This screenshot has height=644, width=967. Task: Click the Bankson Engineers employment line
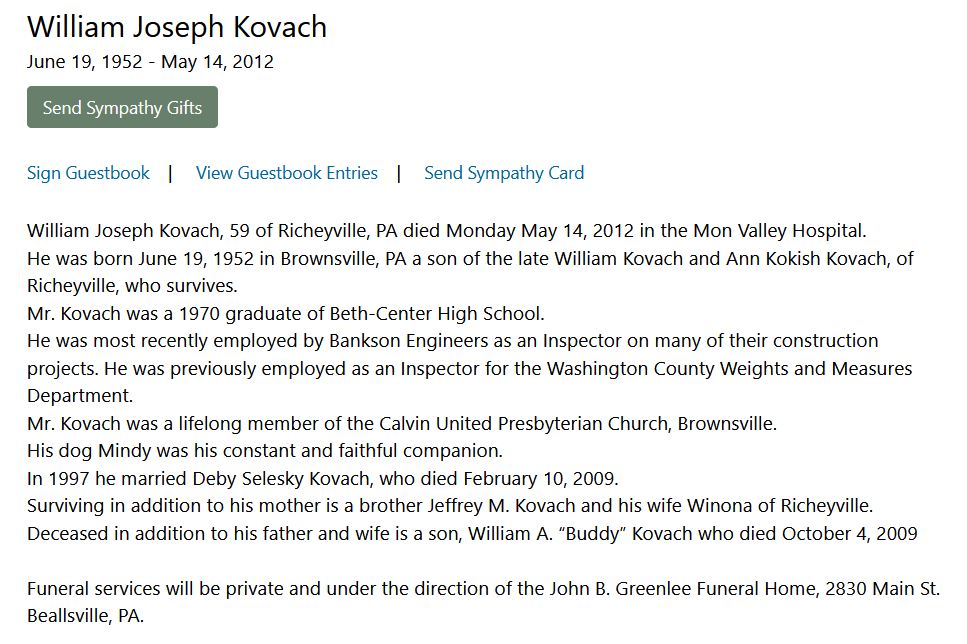coord(452,341)
